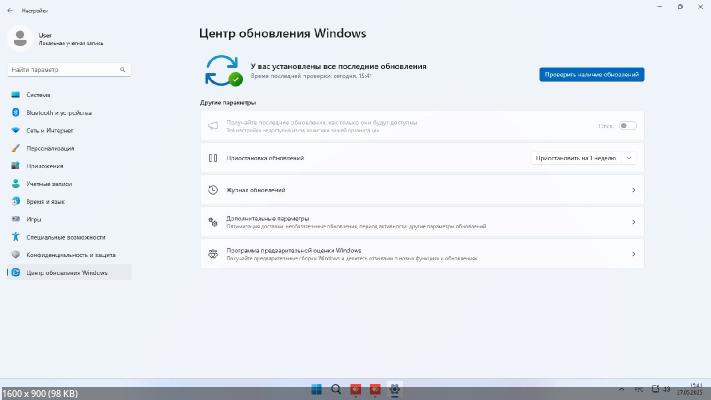Click Проверить наличие обновлений button
The image size is (711, 400).
592,74
